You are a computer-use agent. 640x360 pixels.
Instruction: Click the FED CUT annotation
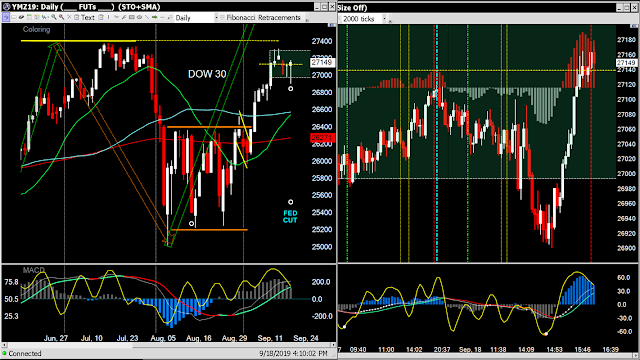pyautogui.click(x=290, y=216)
